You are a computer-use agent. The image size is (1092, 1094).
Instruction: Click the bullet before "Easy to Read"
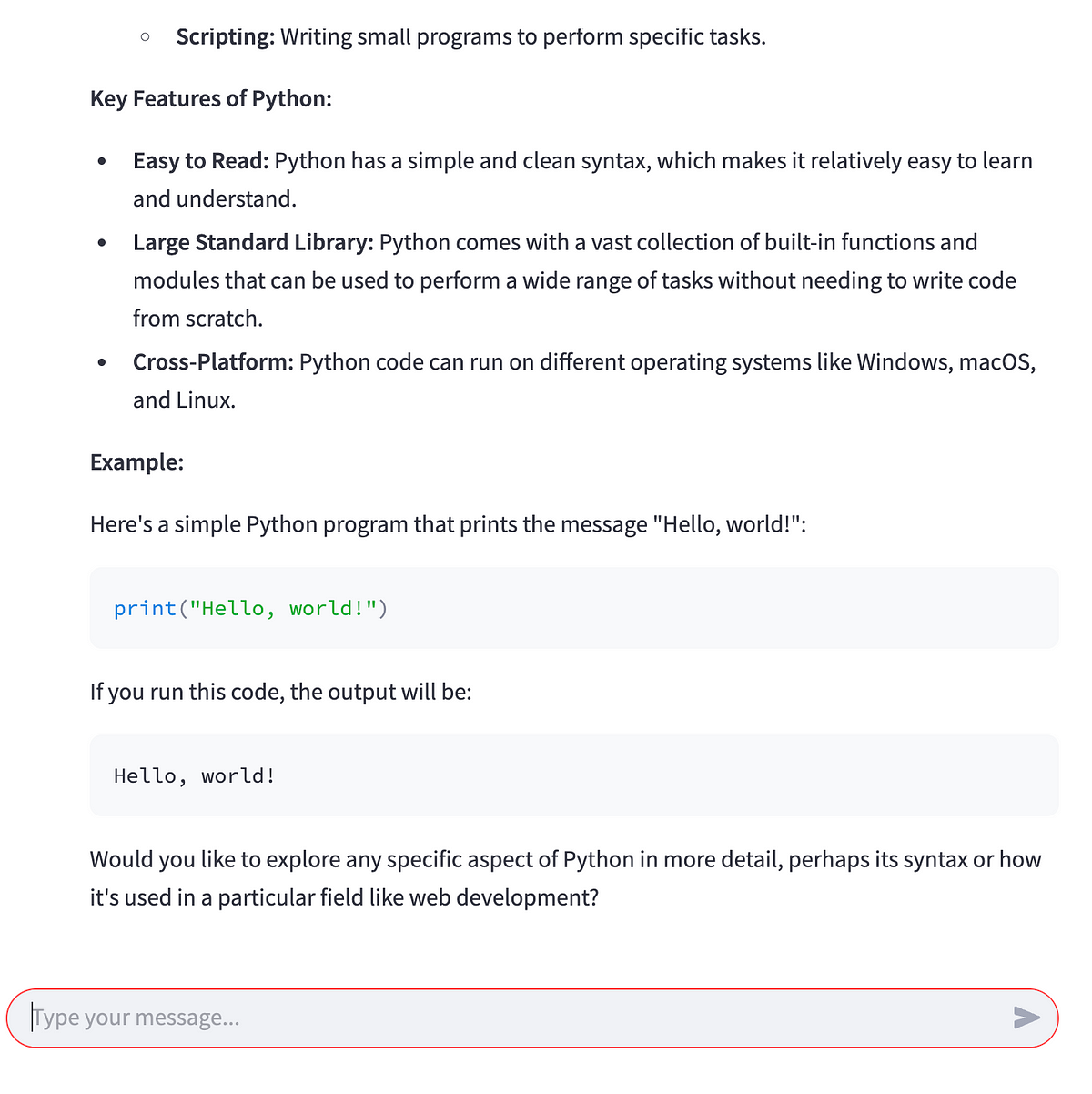coord(102,162)
